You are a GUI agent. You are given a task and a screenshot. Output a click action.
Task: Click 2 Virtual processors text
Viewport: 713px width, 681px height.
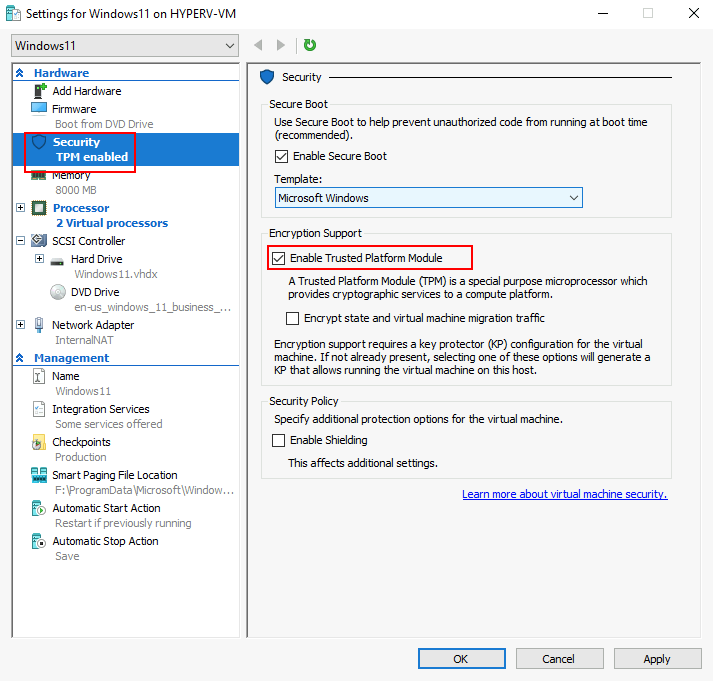pos(112,223)
